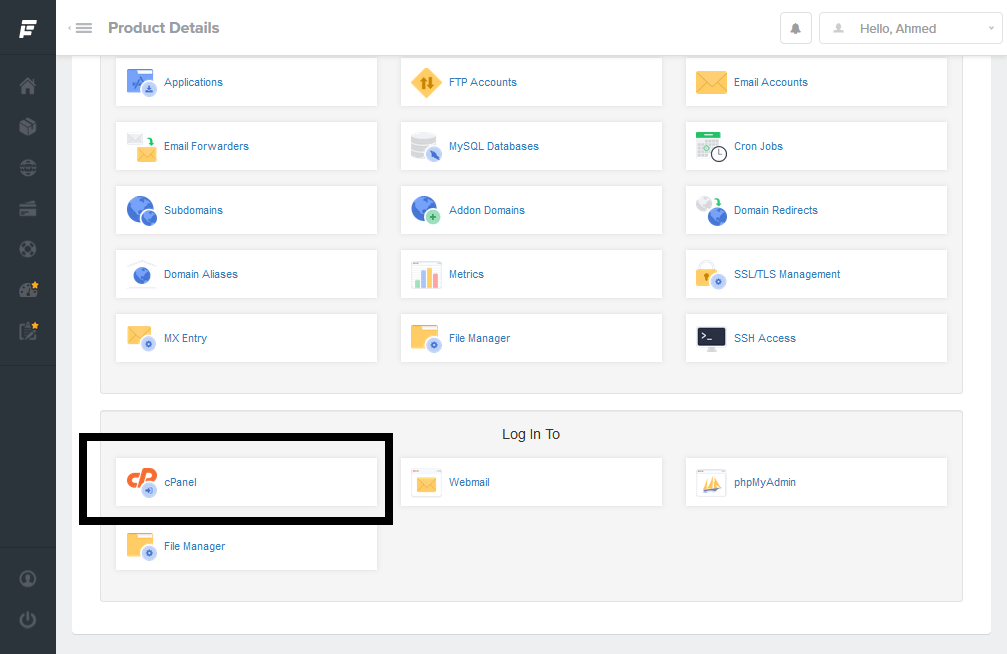Click the Cron Jobs calendar clock icon
Viewport: 1007px width, 654px height.
pos(711,146)
